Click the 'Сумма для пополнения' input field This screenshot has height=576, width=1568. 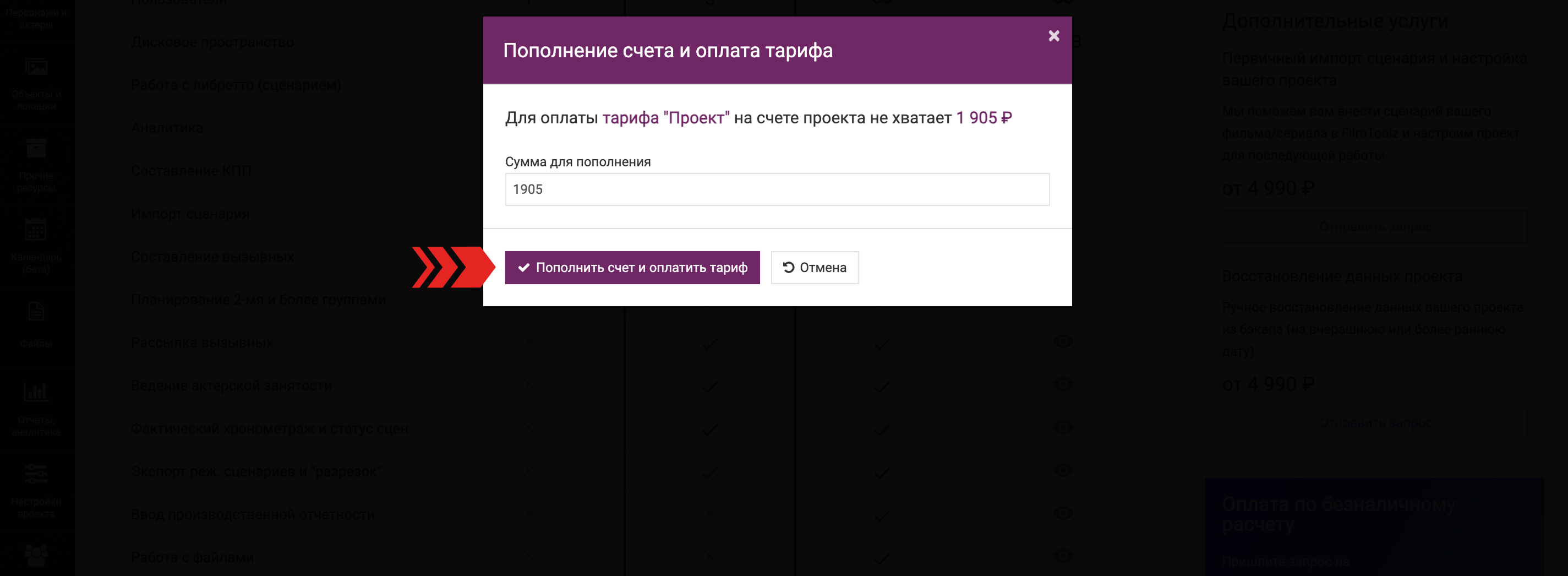click(777, 189)
